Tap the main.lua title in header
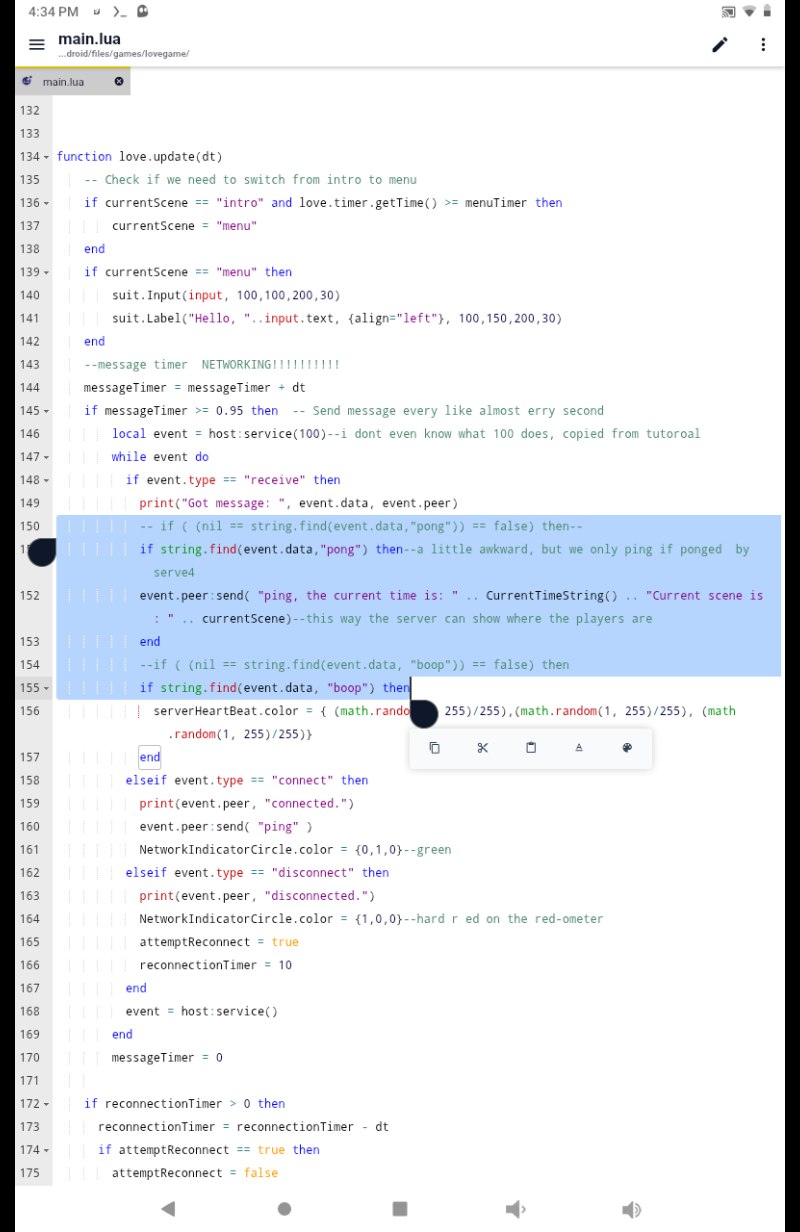 89,39
